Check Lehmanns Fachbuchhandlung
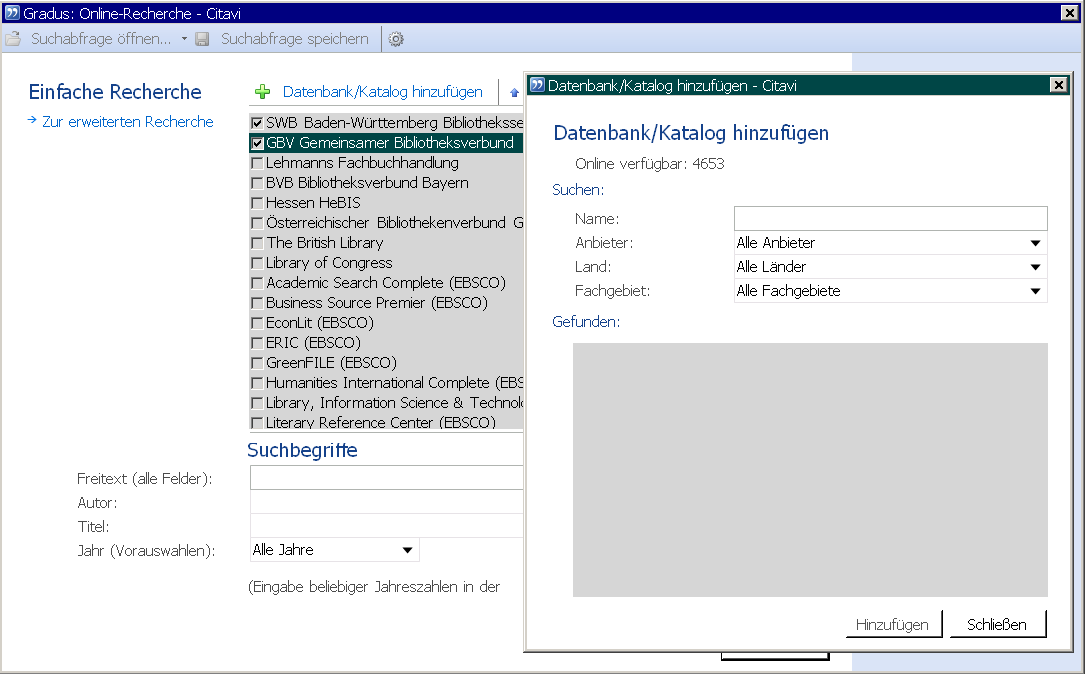 [257, 163]
